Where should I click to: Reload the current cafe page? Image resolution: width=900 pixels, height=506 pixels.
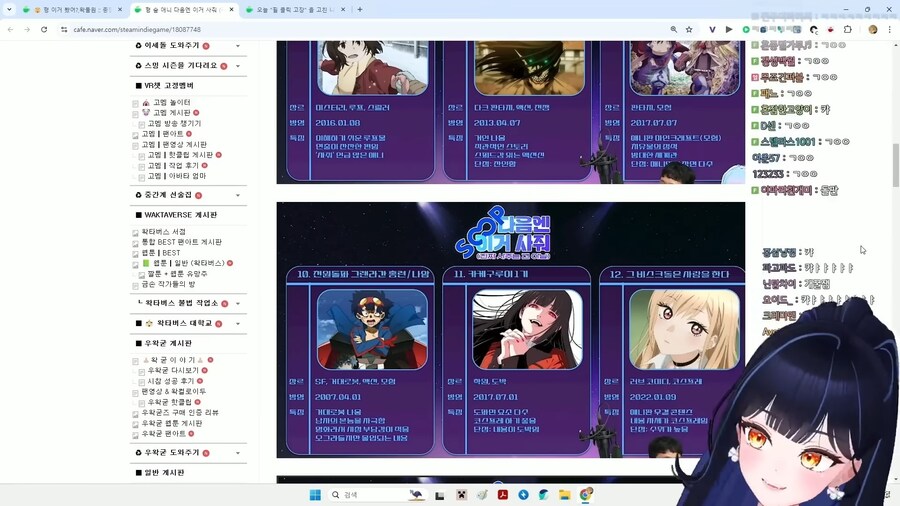pyautogui.click(x=44, y=29)
